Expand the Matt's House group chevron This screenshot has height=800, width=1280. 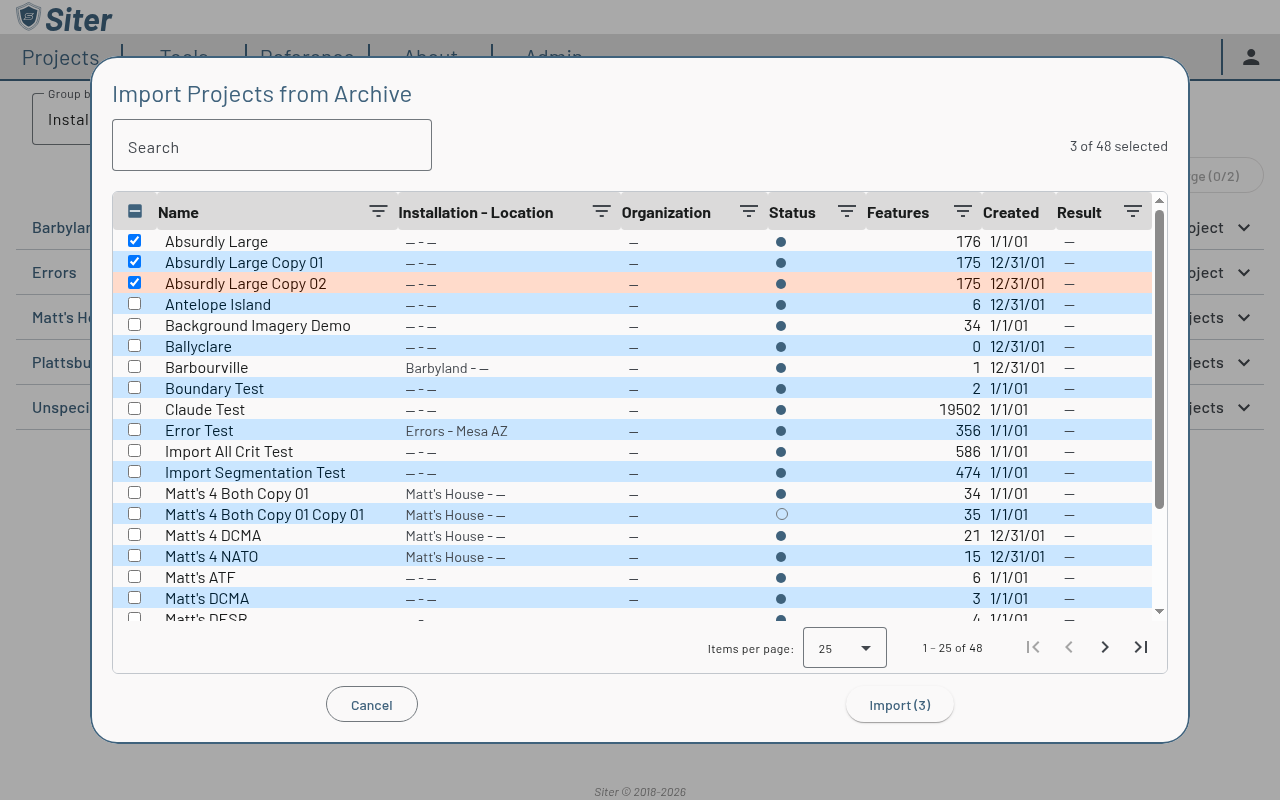point(1244,318)
